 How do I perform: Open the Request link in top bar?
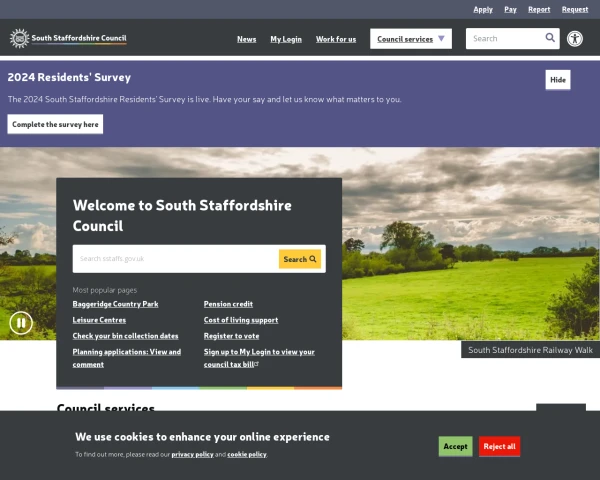point(575,10)
